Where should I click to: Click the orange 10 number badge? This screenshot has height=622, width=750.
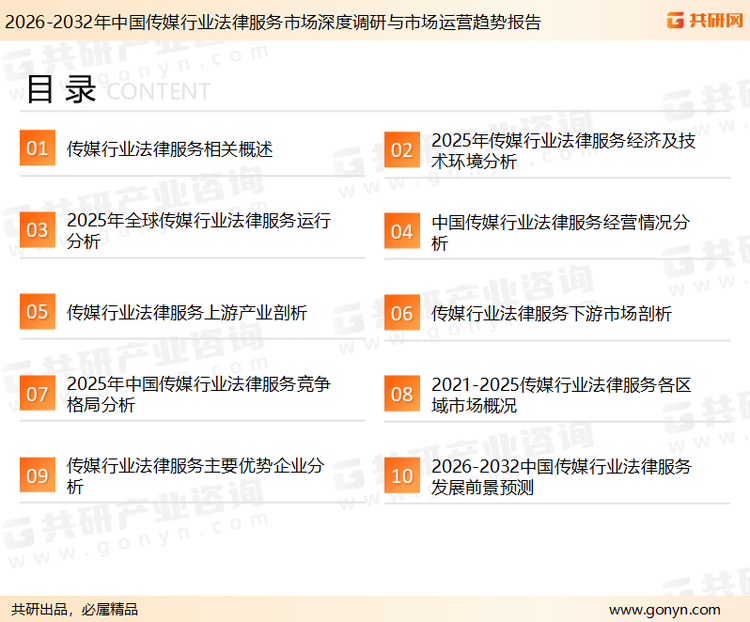pyautogui.click(x=402, y=476)
